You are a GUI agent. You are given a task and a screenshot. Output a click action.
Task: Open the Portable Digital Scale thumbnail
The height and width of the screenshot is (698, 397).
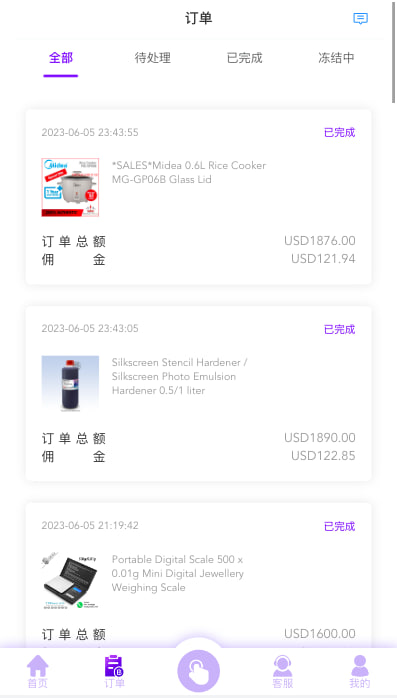tap(70, 581)
